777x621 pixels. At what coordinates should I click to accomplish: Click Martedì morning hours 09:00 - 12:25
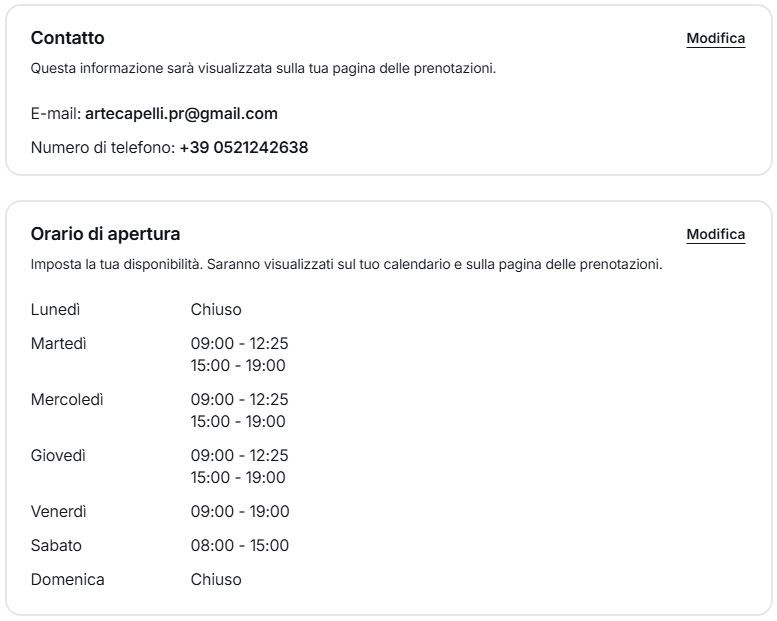point(240,344)
